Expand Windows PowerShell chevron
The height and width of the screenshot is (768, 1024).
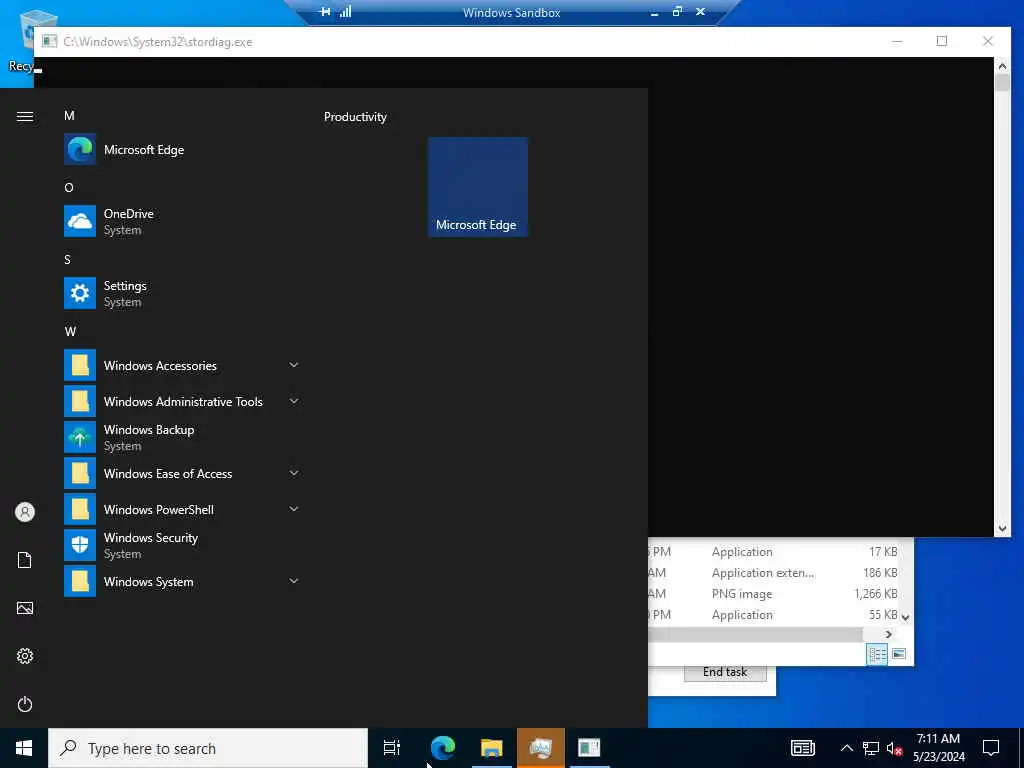click(x=294, y=509)
